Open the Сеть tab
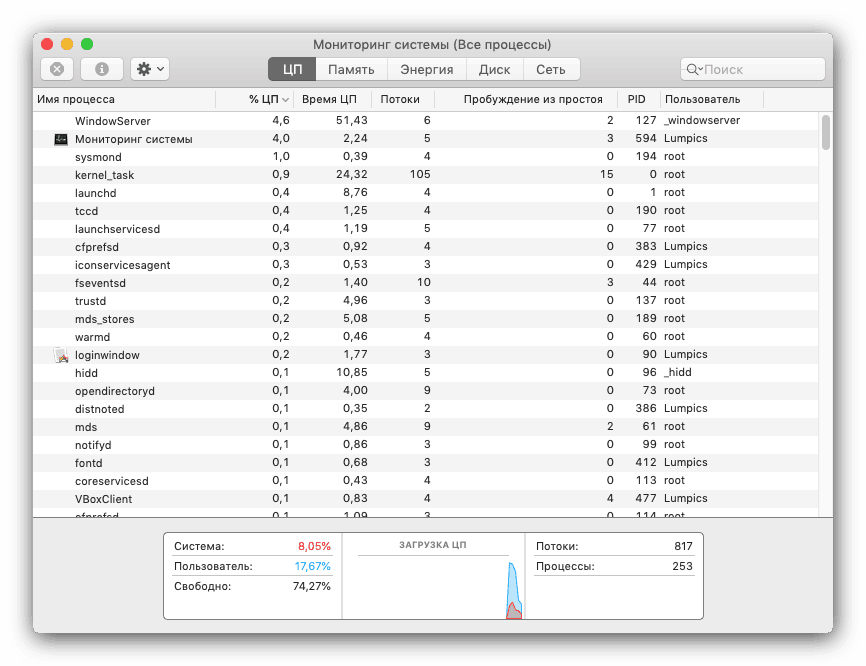This screenshot has width=866, height=666. 551,69
